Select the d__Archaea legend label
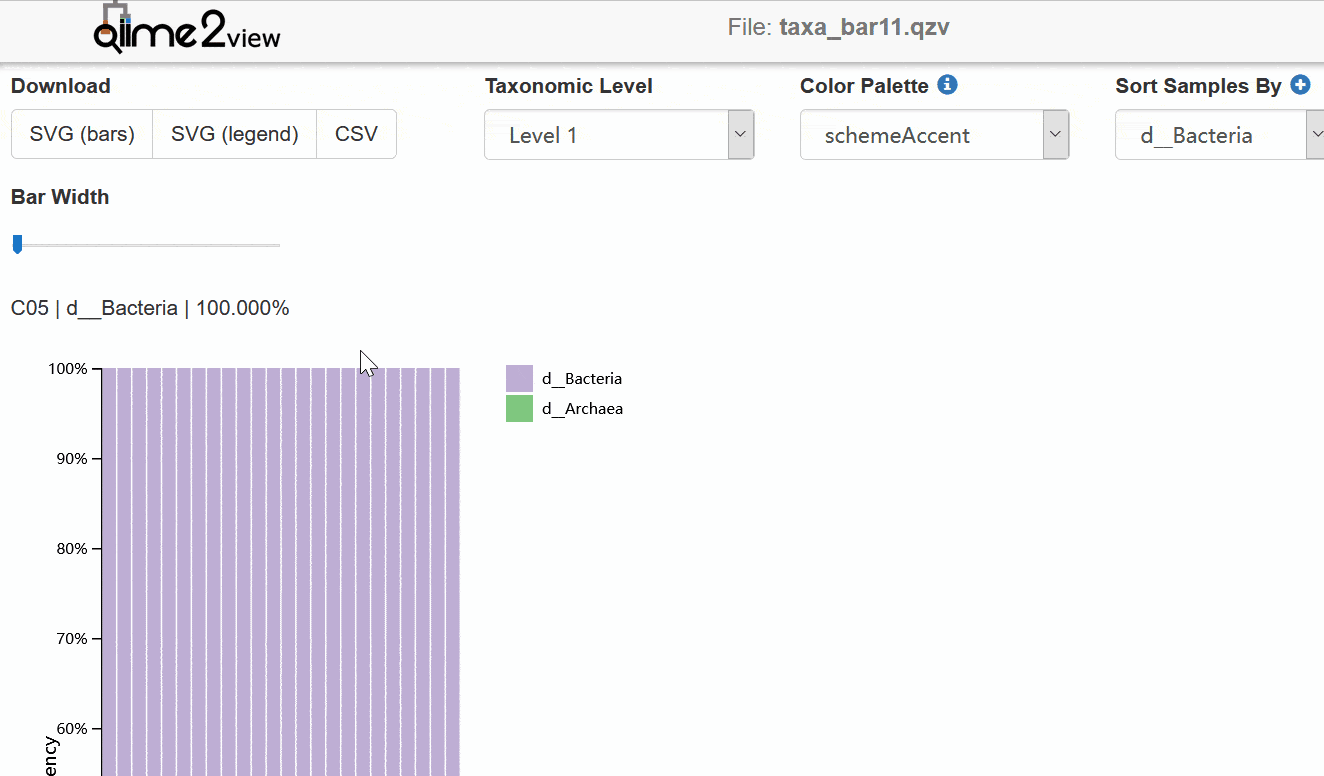Screen dimensions: 1324x776 [582, 409]
